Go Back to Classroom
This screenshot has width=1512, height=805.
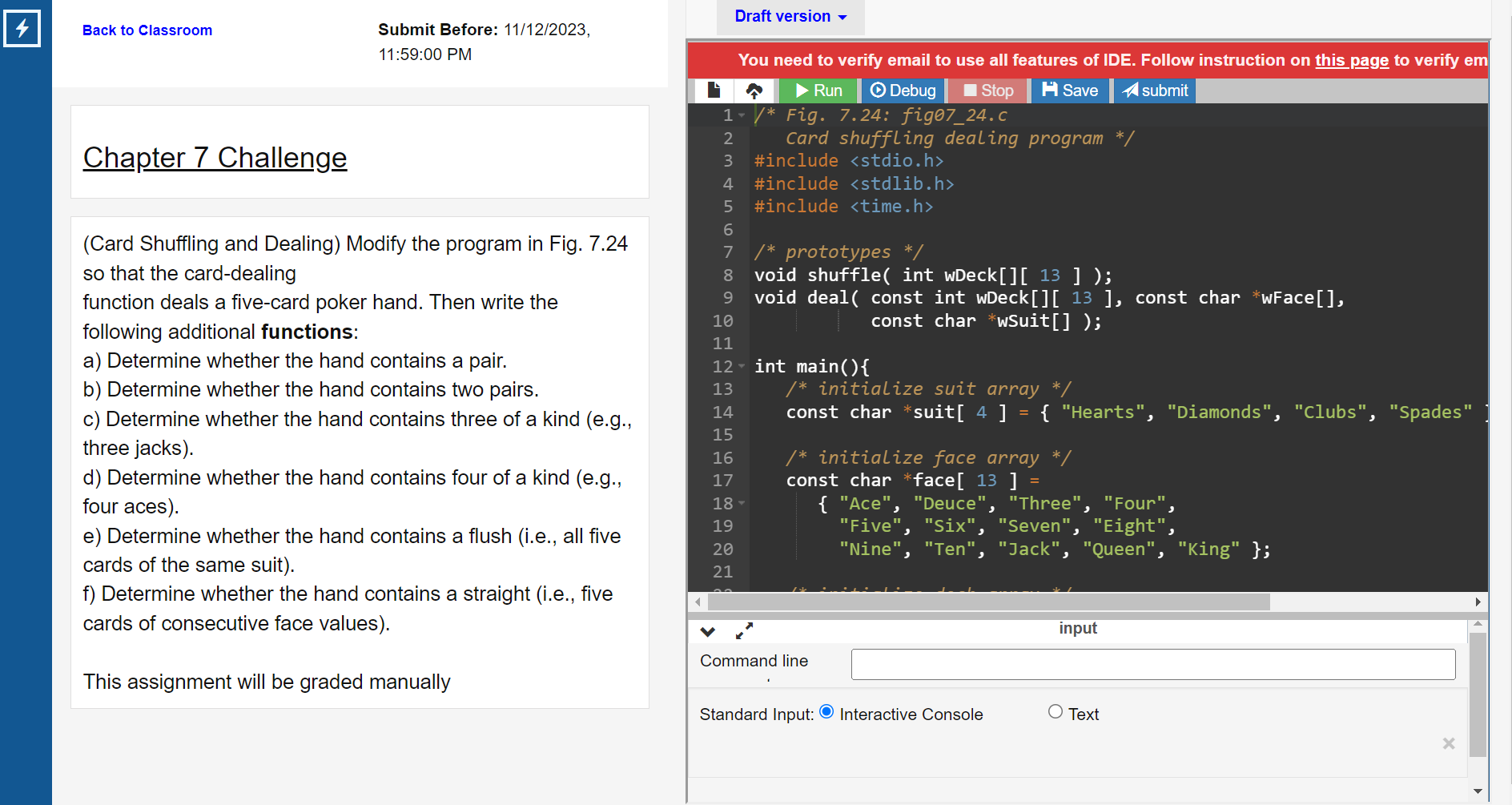(147, 30)
